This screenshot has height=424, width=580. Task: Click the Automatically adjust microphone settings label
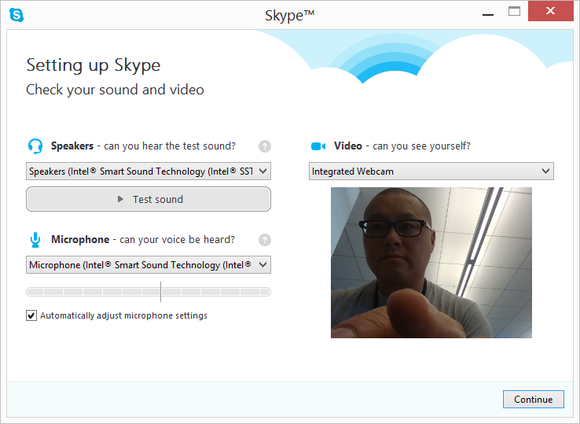[124, 316]
